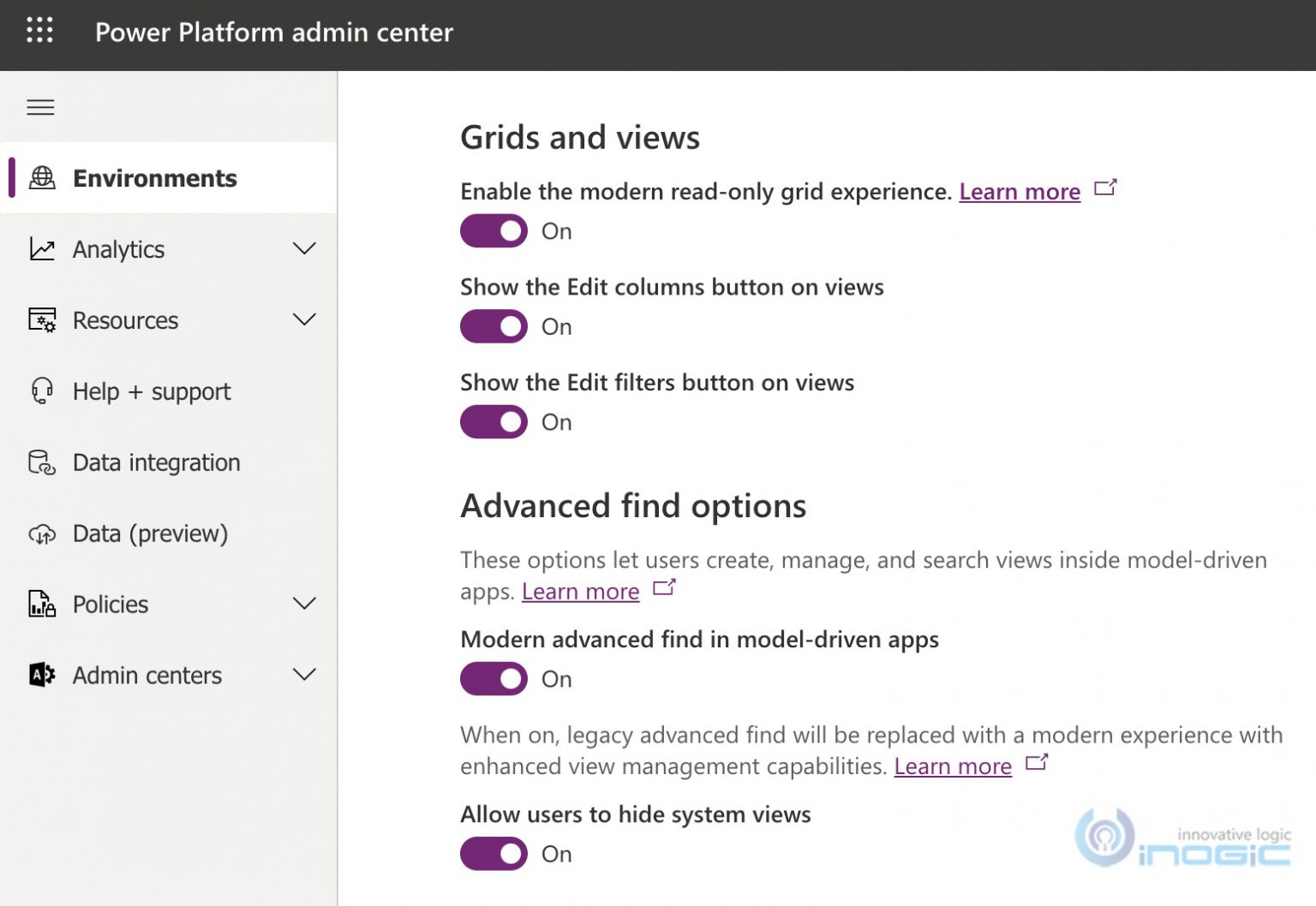
Task: Disable Allow users to hide system views
Action: 493,853
